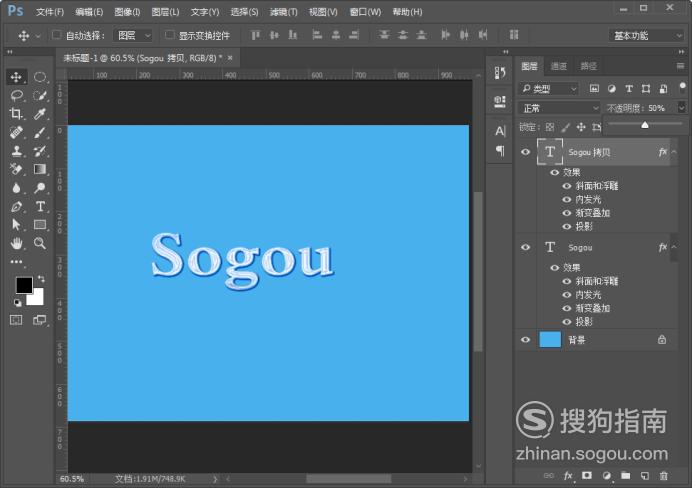Select the Brush tool

[x=40, y=132]
